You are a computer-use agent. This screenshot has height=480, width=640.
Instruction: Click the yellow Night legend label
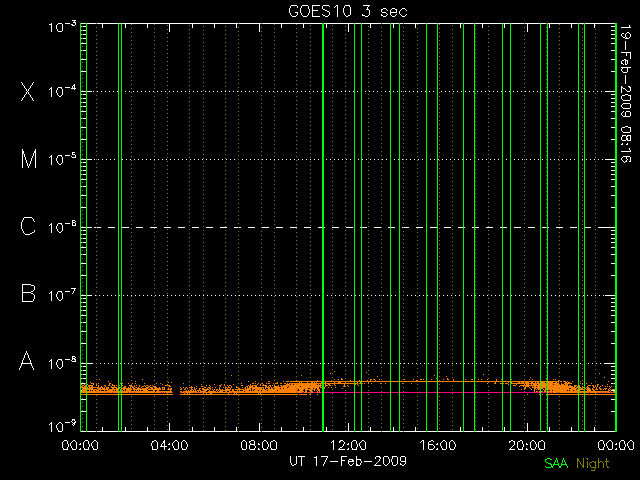point(593,464)
